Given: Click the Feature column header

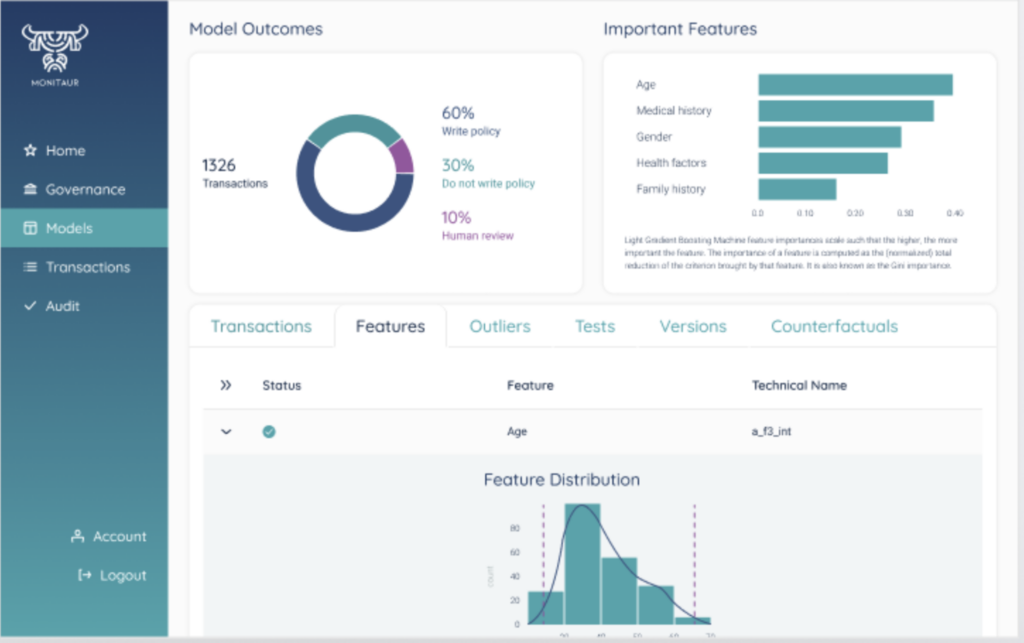Looking at the screenshot, I should (530, 385).
